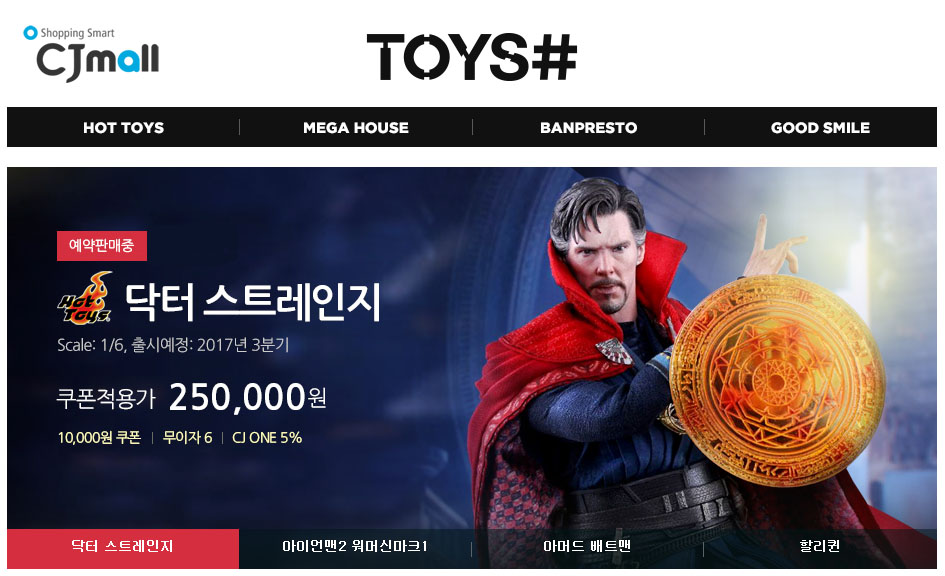This screenshot has height=576, width=945.
Task: Switch to the 할리퀸 tab
Action: click(x=820, y=546)
